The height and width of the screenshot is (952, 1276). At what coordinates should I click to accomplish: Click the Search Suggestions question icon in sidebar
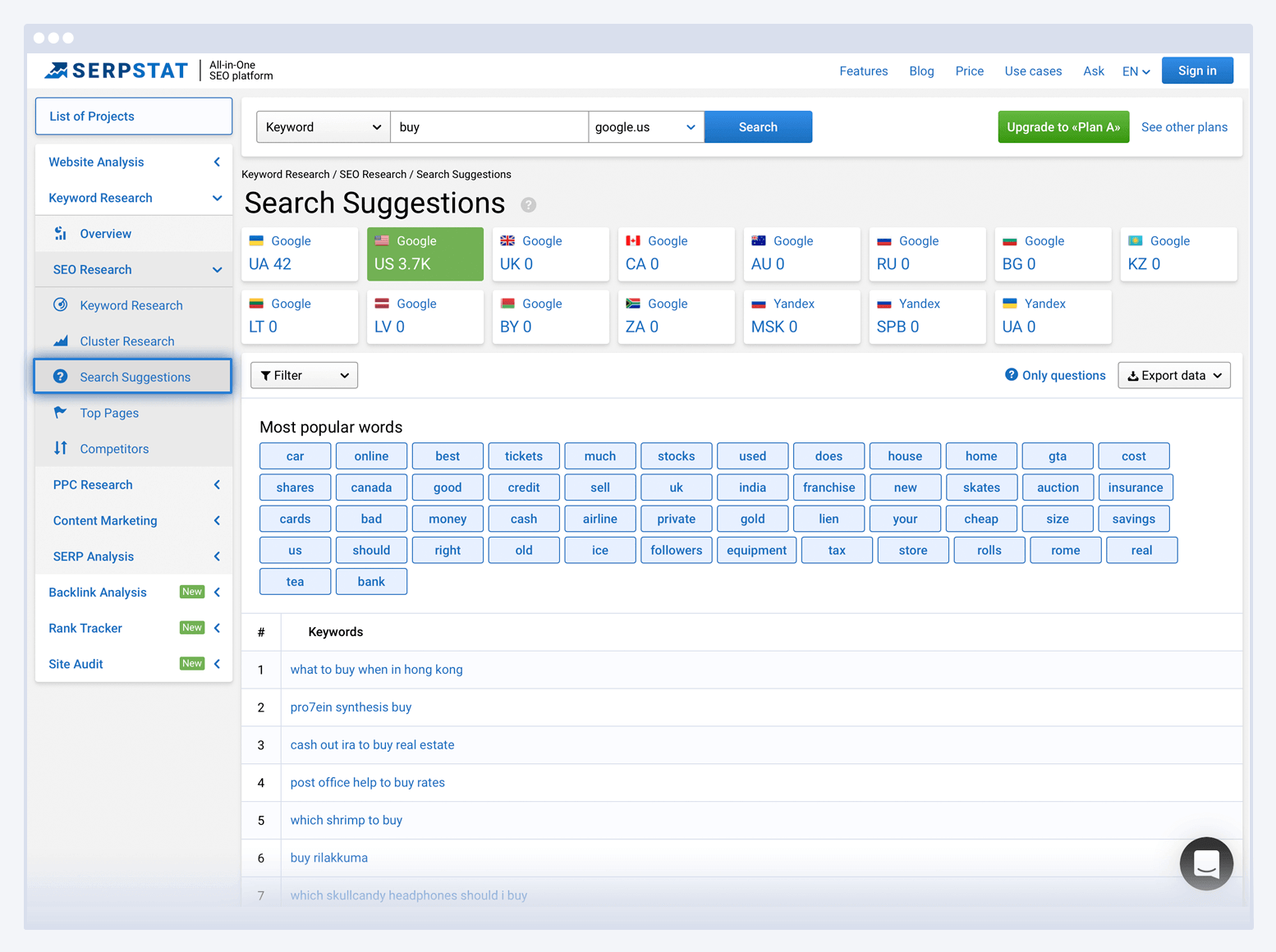(61, 377)
